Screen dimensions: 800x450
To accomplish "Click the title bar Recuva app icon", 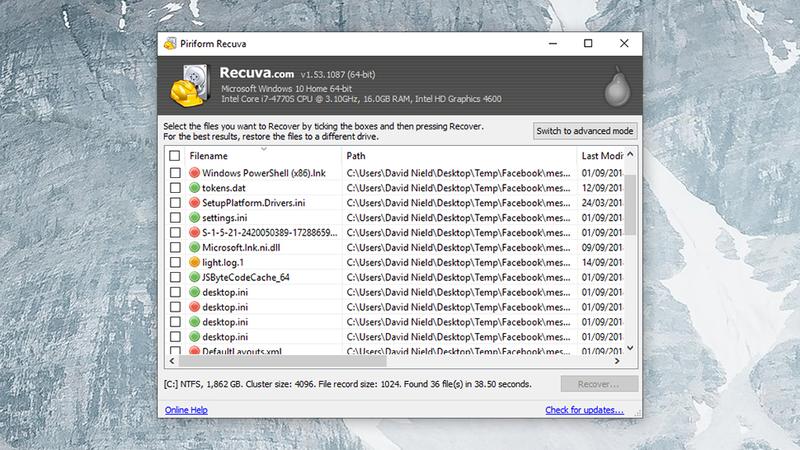I will (170, 43).
